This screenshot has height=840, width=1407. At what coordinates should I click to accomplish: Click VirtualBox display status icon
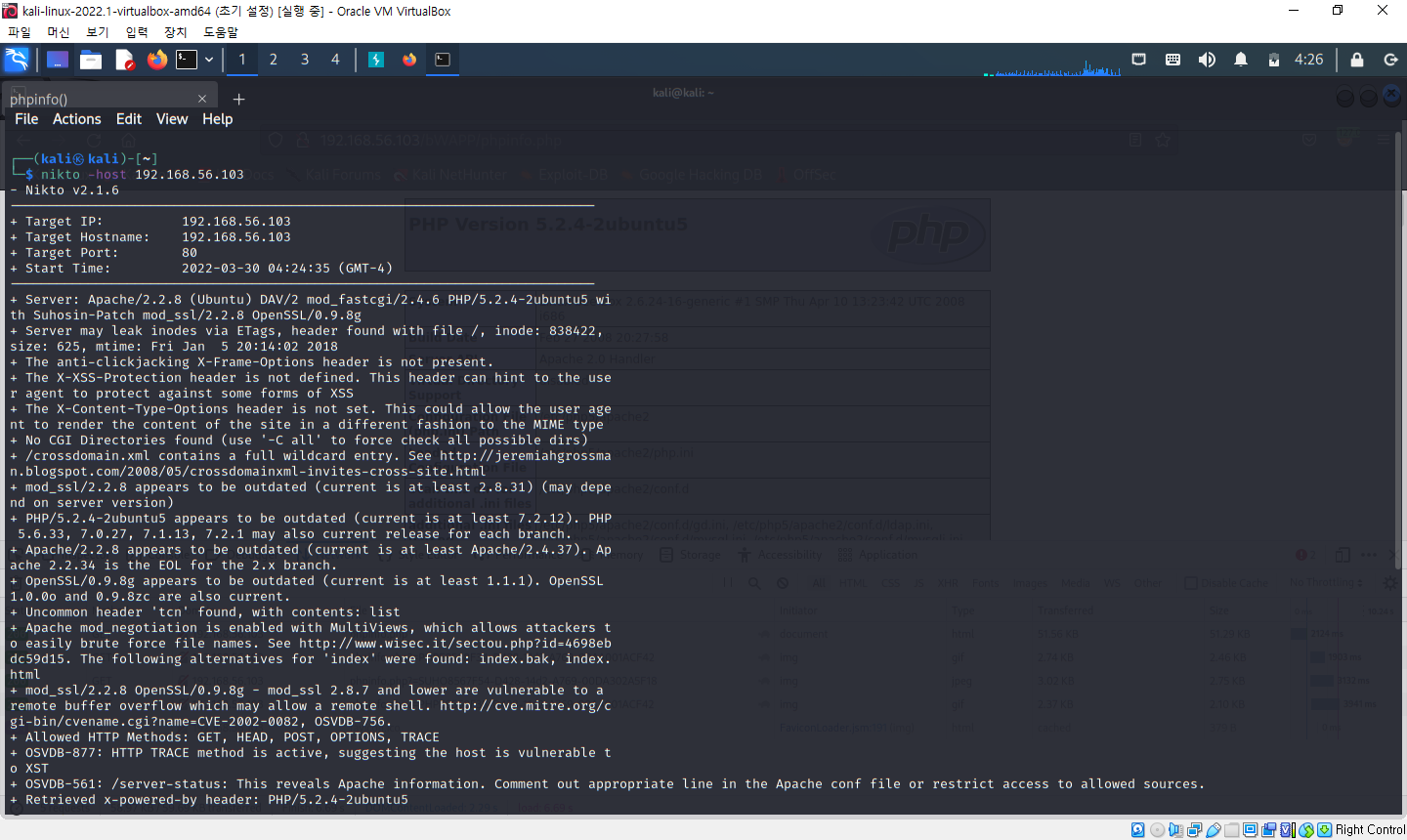click(x=1250, y=830)
